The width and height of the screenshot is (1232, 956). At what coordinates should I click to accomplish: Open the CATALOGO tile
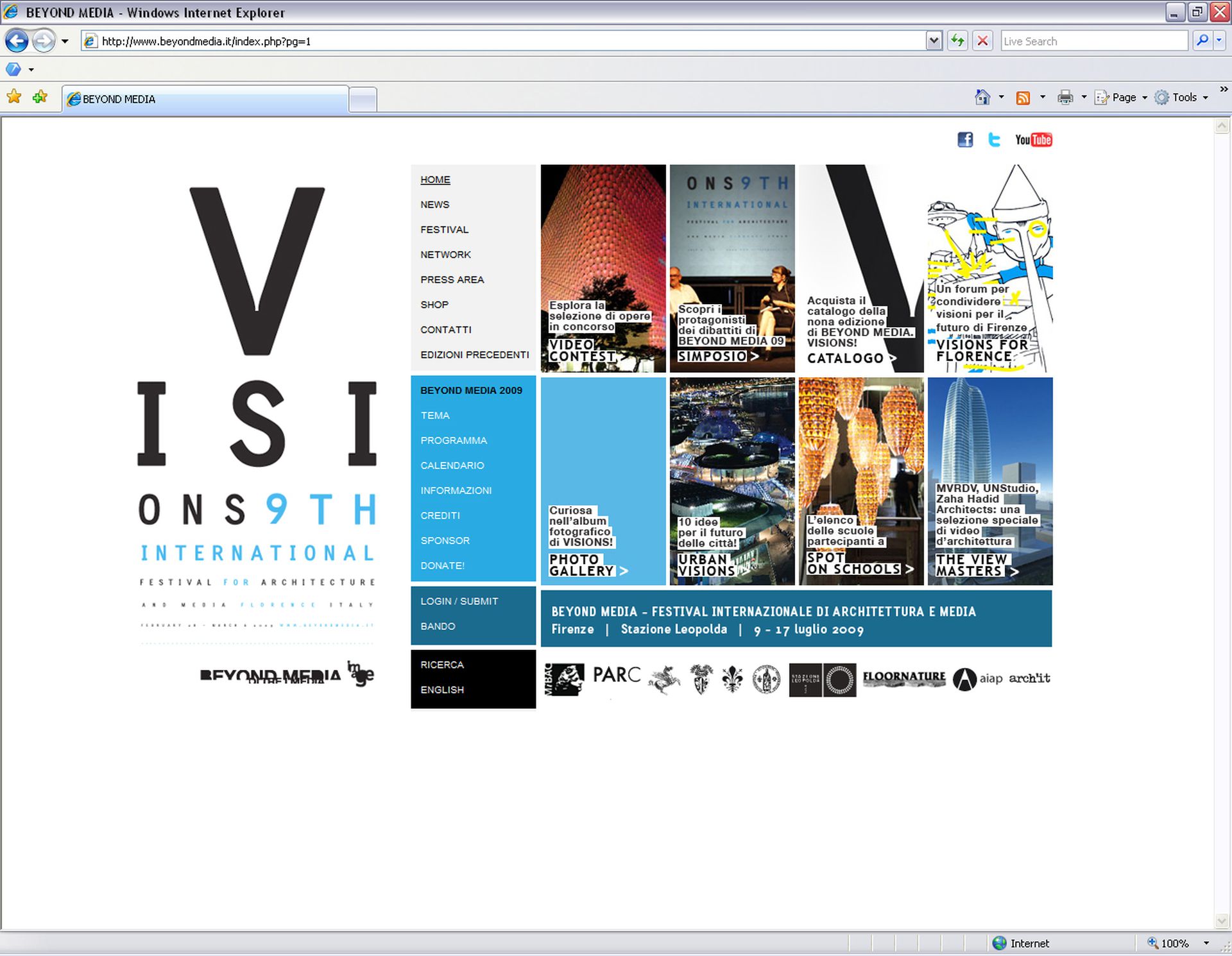(x=861, y=269)
